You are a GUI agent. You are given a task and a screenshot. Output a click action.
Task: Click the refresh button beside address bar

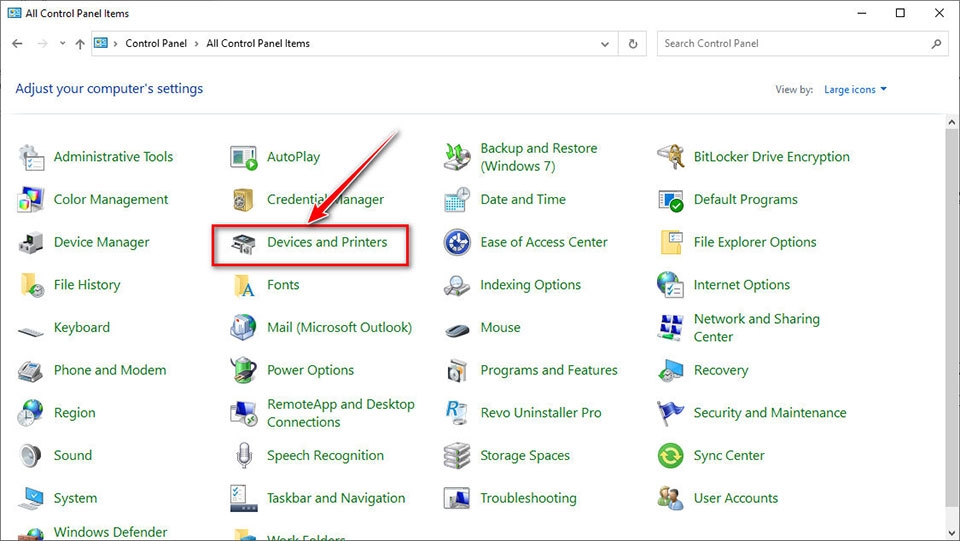pyautogui.click(x=633, y=44)
